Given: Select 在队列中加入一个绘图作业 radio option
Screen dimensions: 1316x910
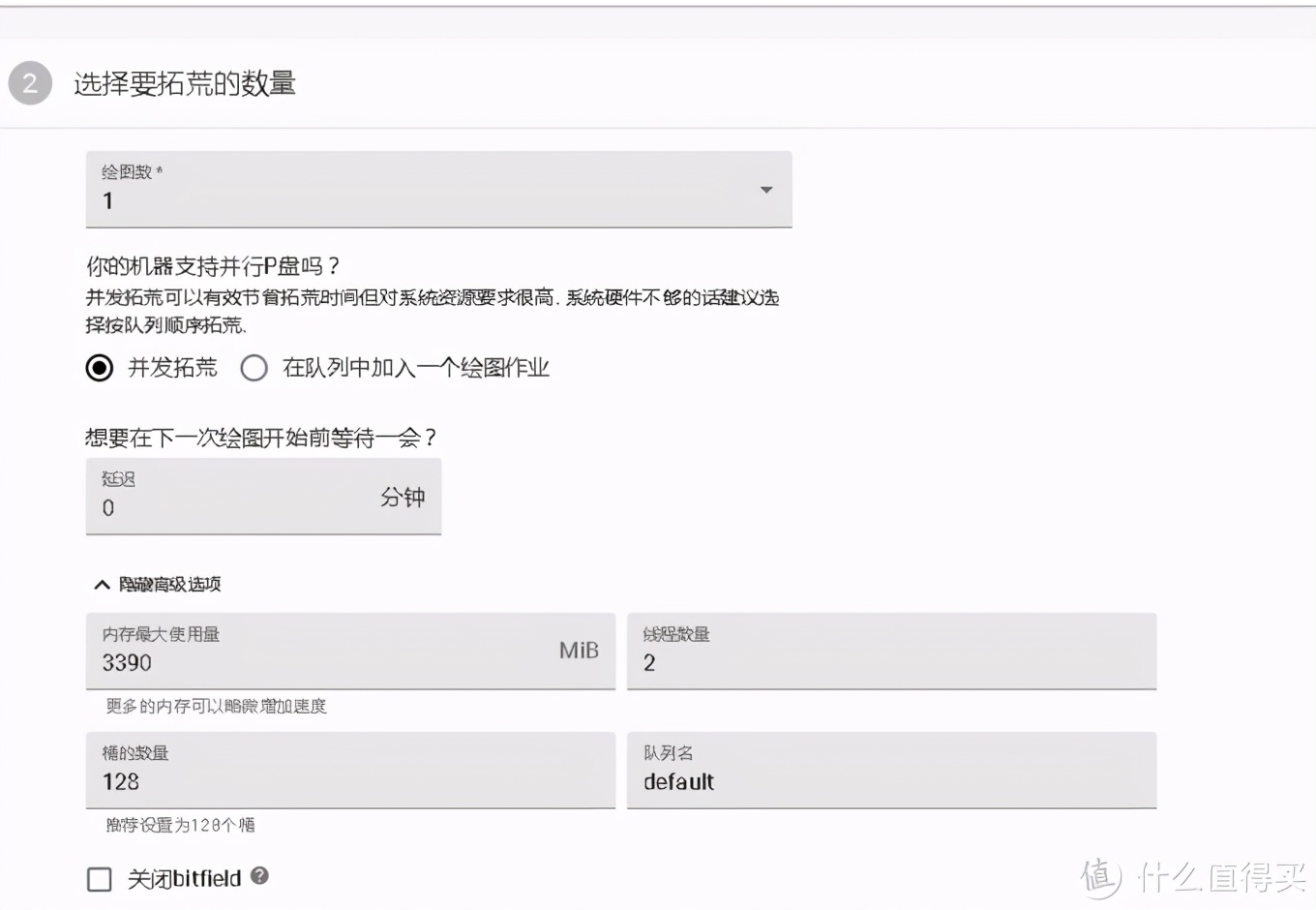Looking at the screenshot, I should (254, 368).
